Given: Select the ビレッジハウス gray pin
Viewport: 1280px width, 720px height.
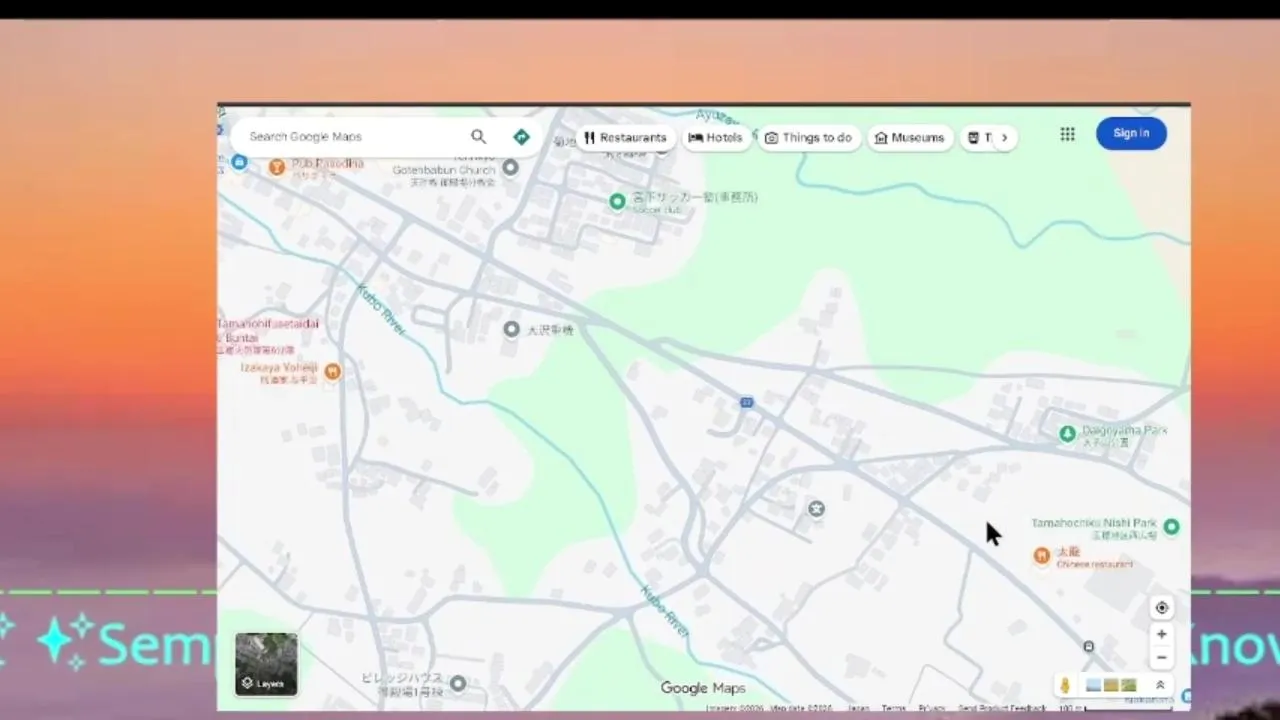Looking at the screenshot, I should click(457, 683).
